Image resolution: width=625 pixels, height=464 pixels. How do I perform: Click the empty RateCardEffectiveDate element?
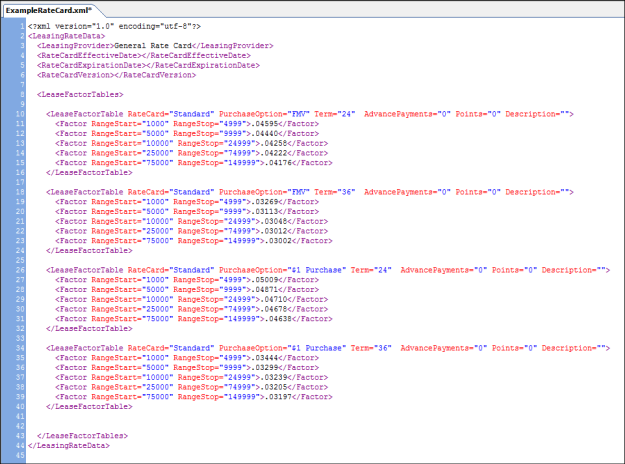144,55
